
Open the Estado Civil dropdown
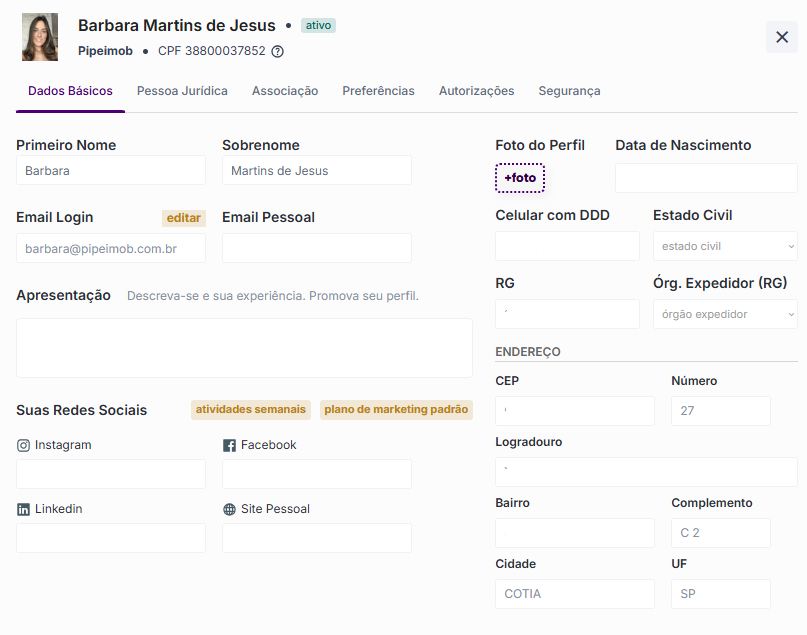click(x=725, y=246)
